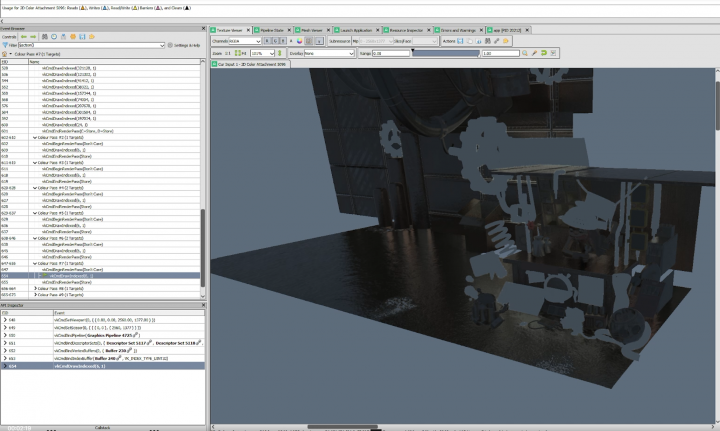This screenshot has width=720, height=431.
Task: Collapse the Colour Pass #7 tree node
Action: (x=35, y=263)
